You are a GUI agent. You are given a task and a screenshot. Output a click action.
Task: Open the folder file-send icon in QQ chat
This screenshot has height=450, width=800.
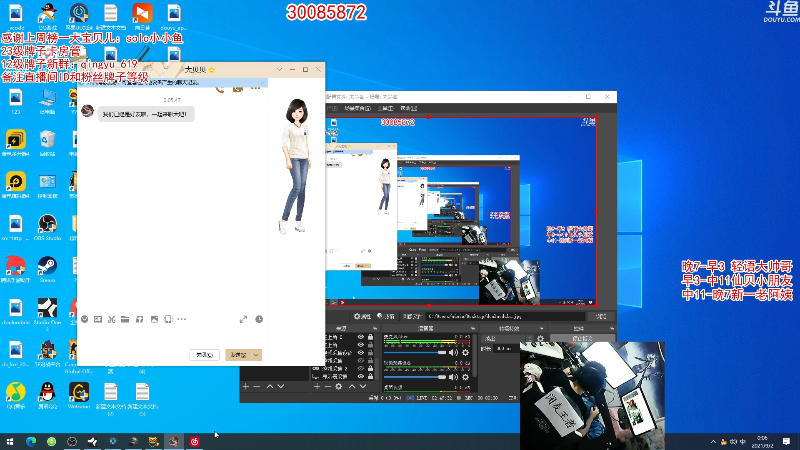tap(125, 319)
